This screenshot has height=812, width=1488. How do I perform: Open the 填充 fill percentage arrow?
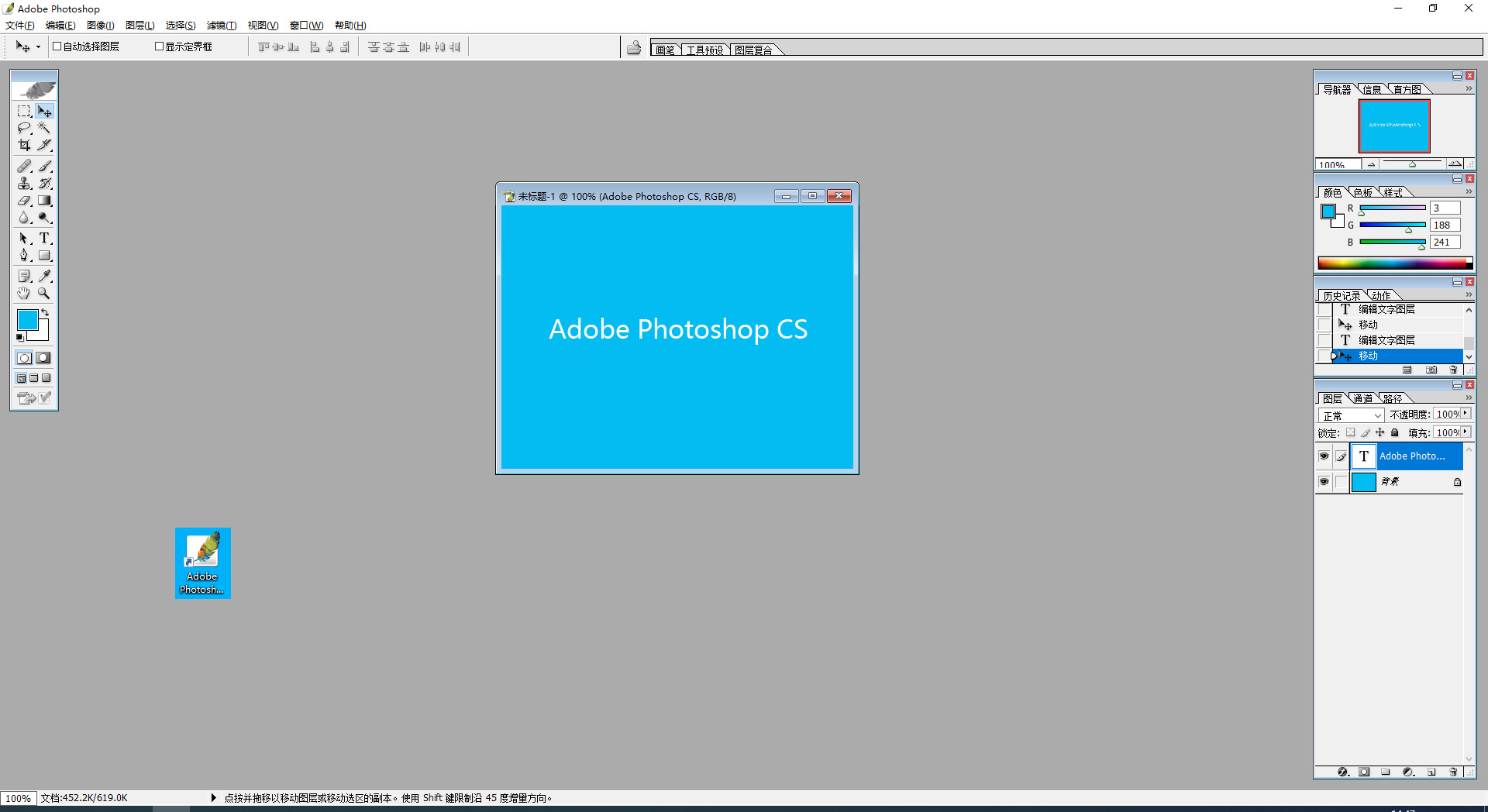pos(1466,432)
